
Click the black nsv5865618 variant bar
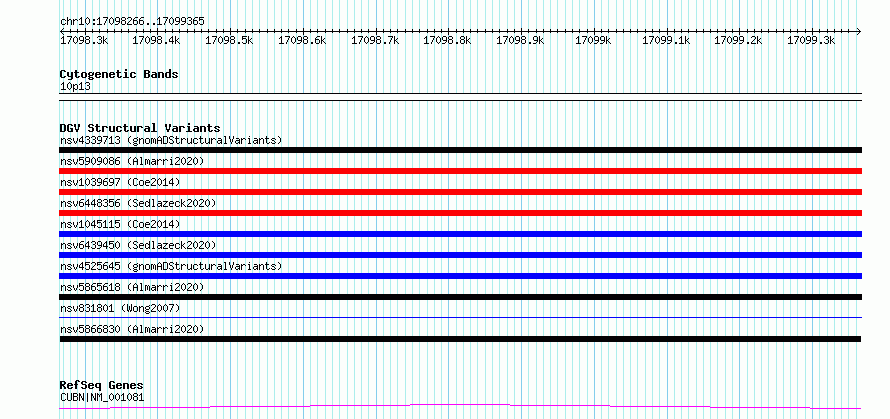tap(460, 297)
